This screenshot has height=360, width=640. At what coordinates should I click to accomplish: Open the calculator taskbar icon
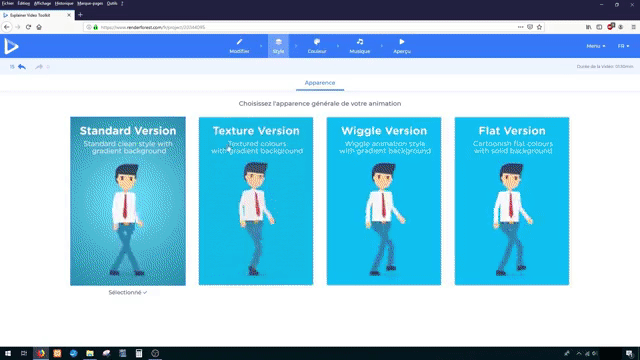click(x=139, y=353)
